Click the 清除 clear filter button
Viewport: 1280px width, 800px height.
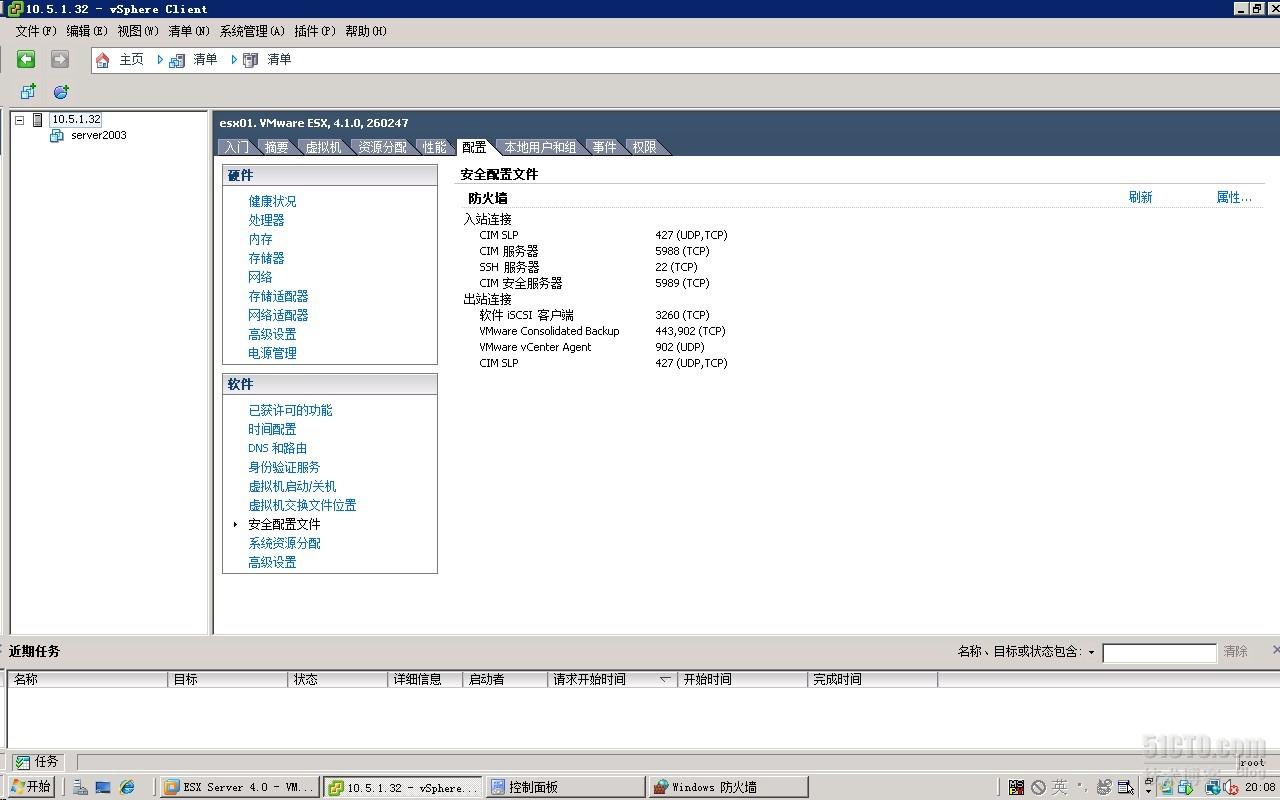click(1236, 652)
